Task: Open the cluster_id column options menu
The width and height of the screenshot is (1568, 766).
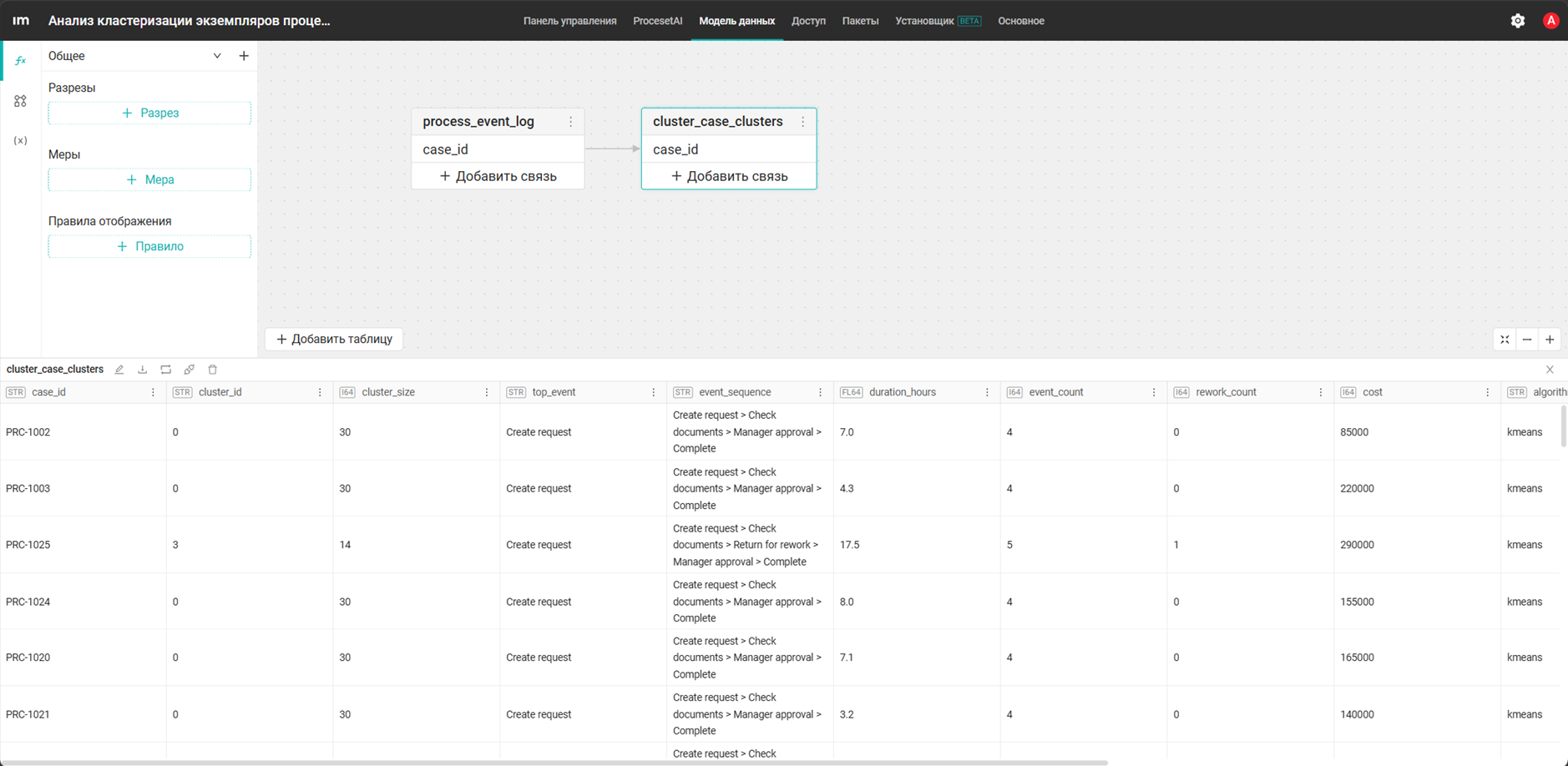Action: [320, 392]
